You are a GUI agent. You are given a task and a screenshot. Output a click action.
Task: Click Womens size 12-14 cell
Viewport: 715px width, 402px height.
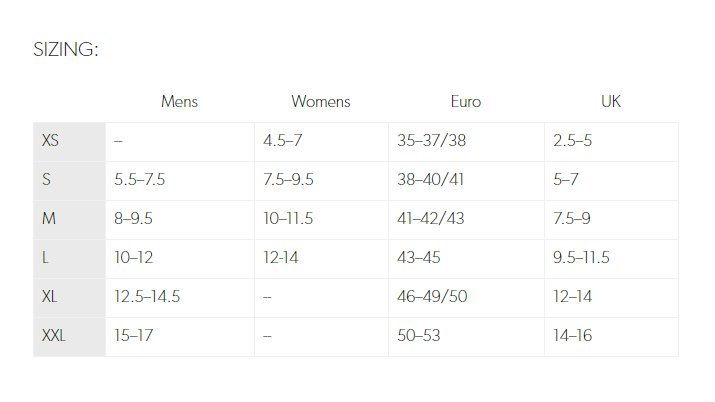281,258
